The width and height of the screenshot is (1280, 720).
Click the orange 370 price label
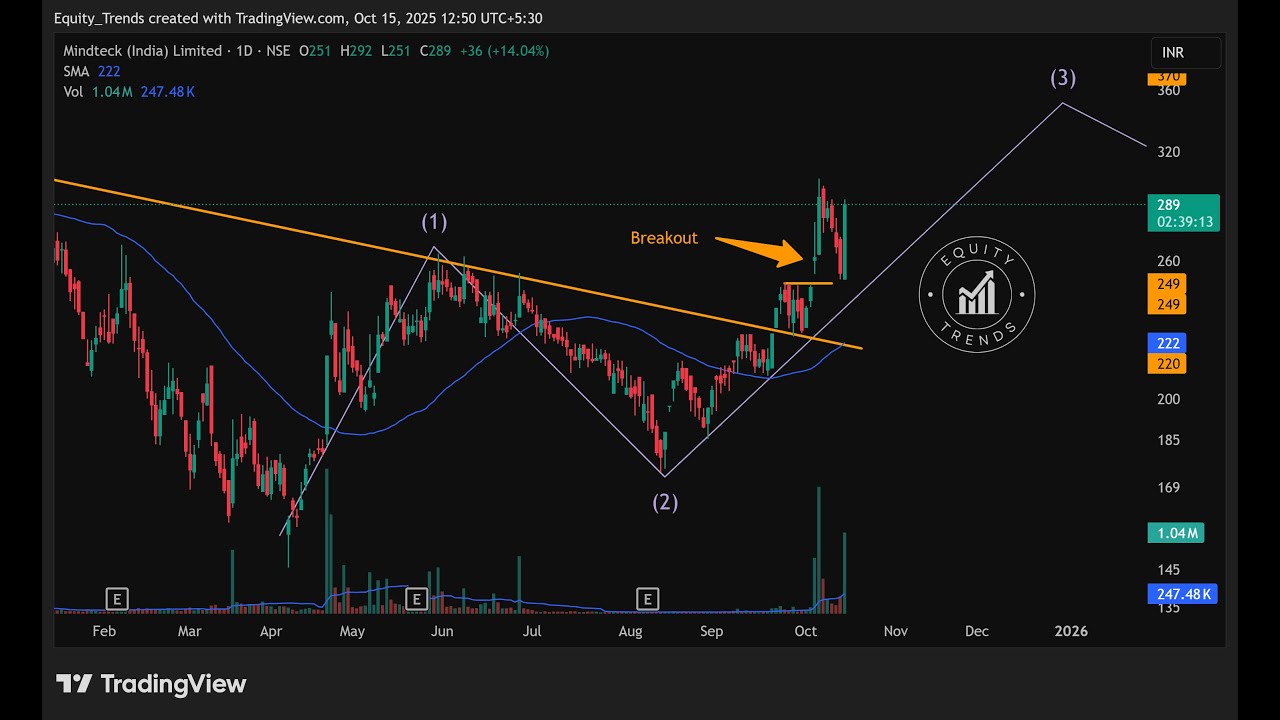coord(1167,77)
